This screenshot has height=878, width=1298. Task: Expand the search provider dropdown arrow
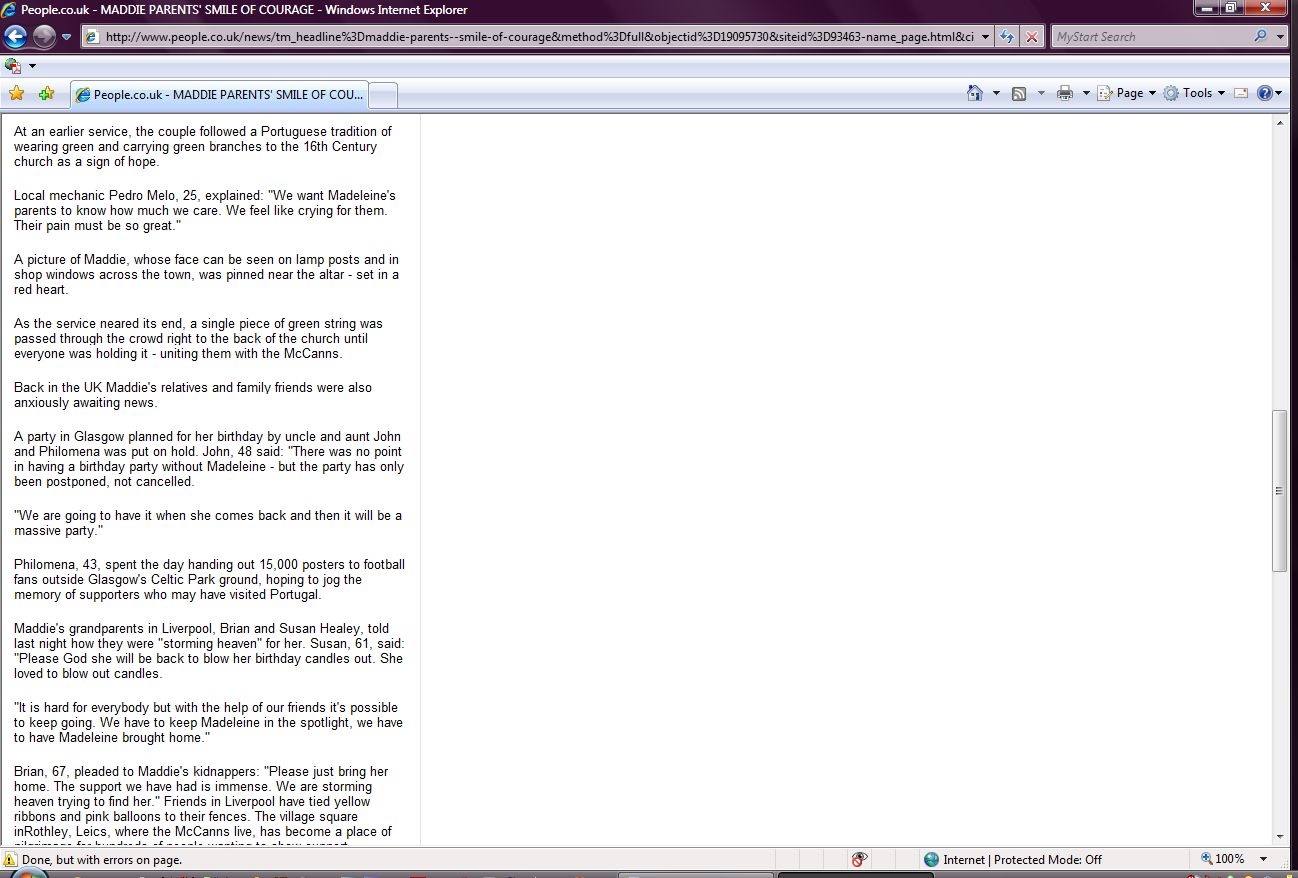pos(1281,37)
